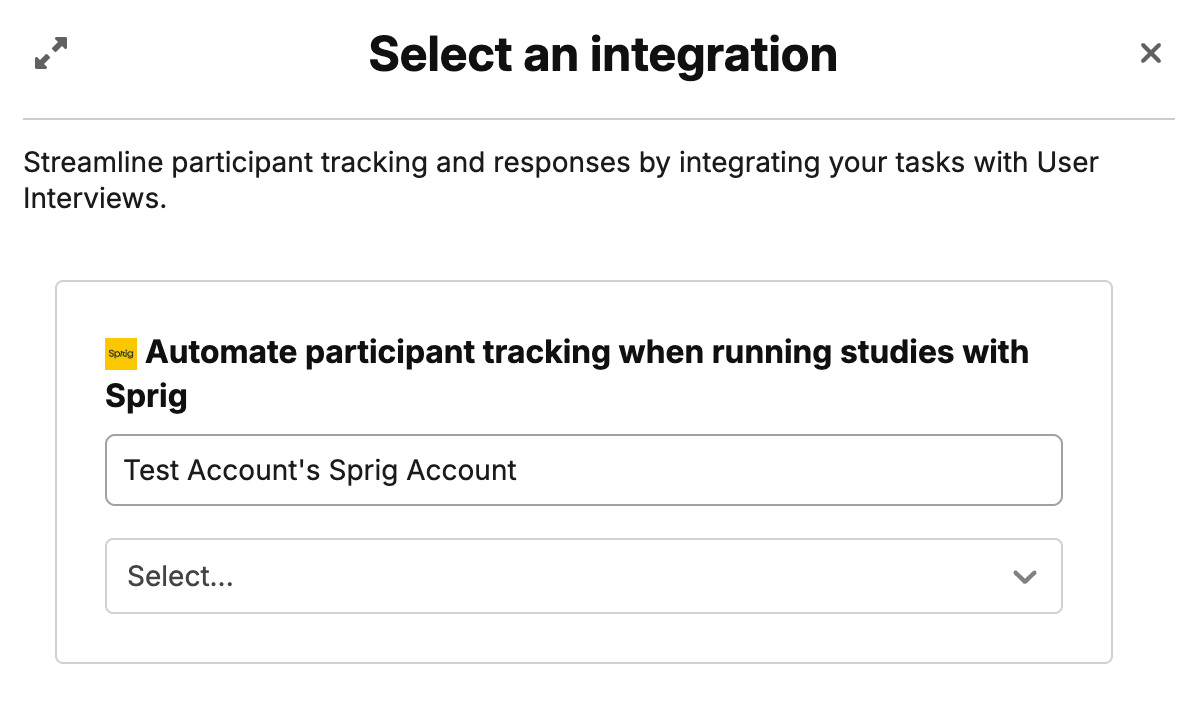Viewport: 1198px width, 708px height.
Task: Expand the dialog to full screen
Action: [x=50, y=53]
